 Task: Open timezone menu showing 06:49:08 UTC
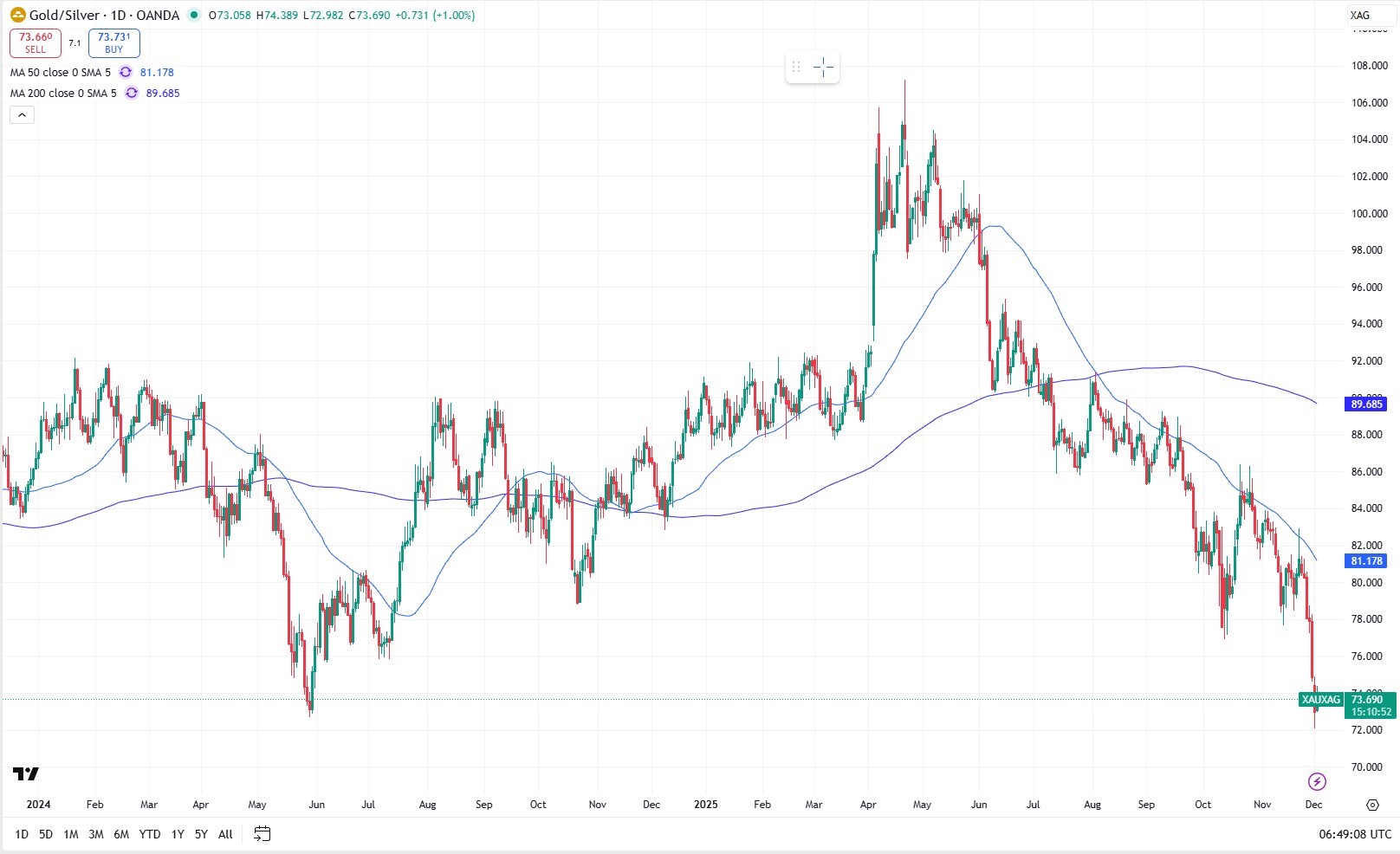point(1354,834)
